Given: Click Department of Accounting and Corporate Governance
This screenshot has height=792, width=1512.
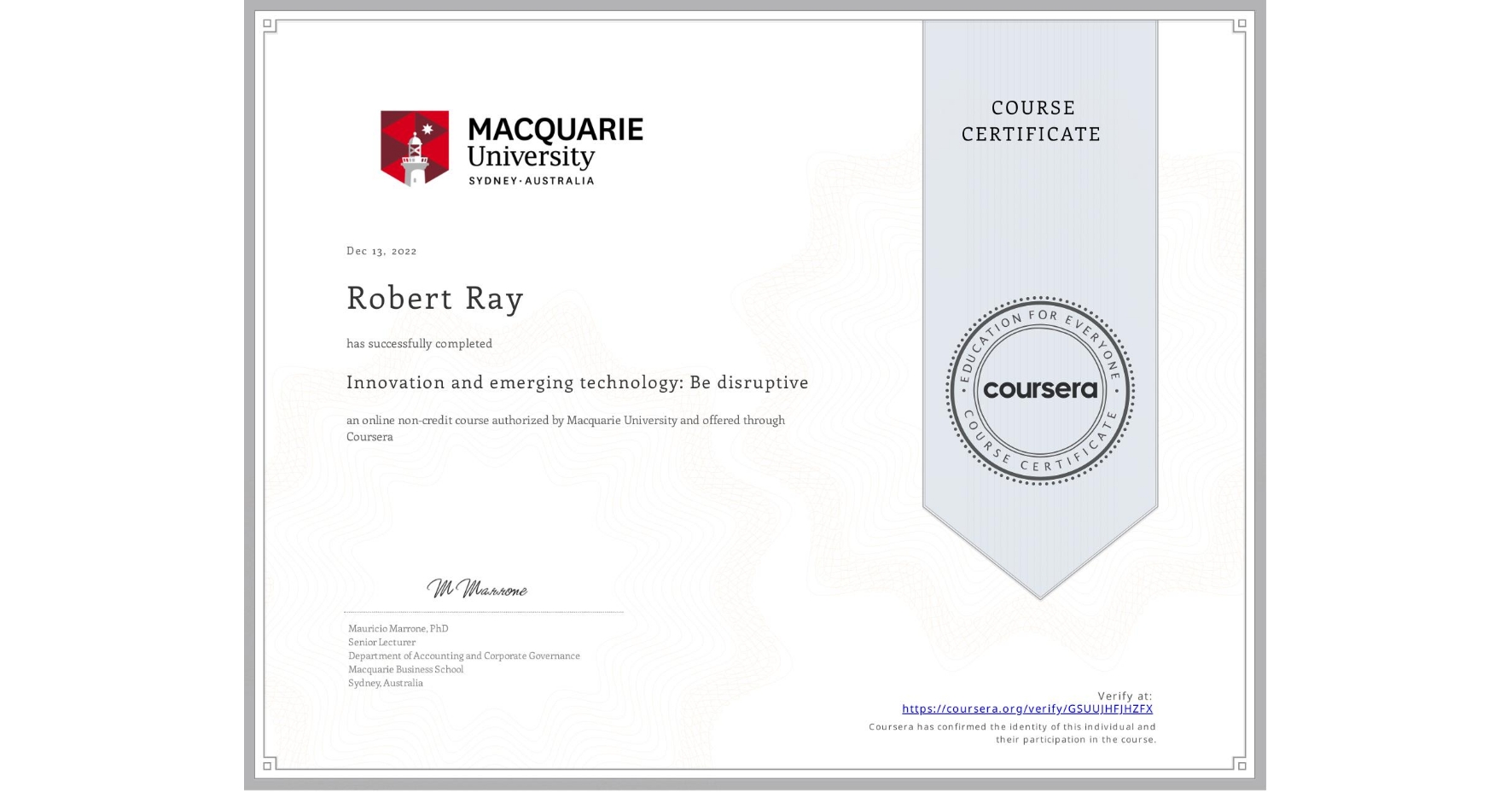Looking at the screenshot, I should [464, 655].
